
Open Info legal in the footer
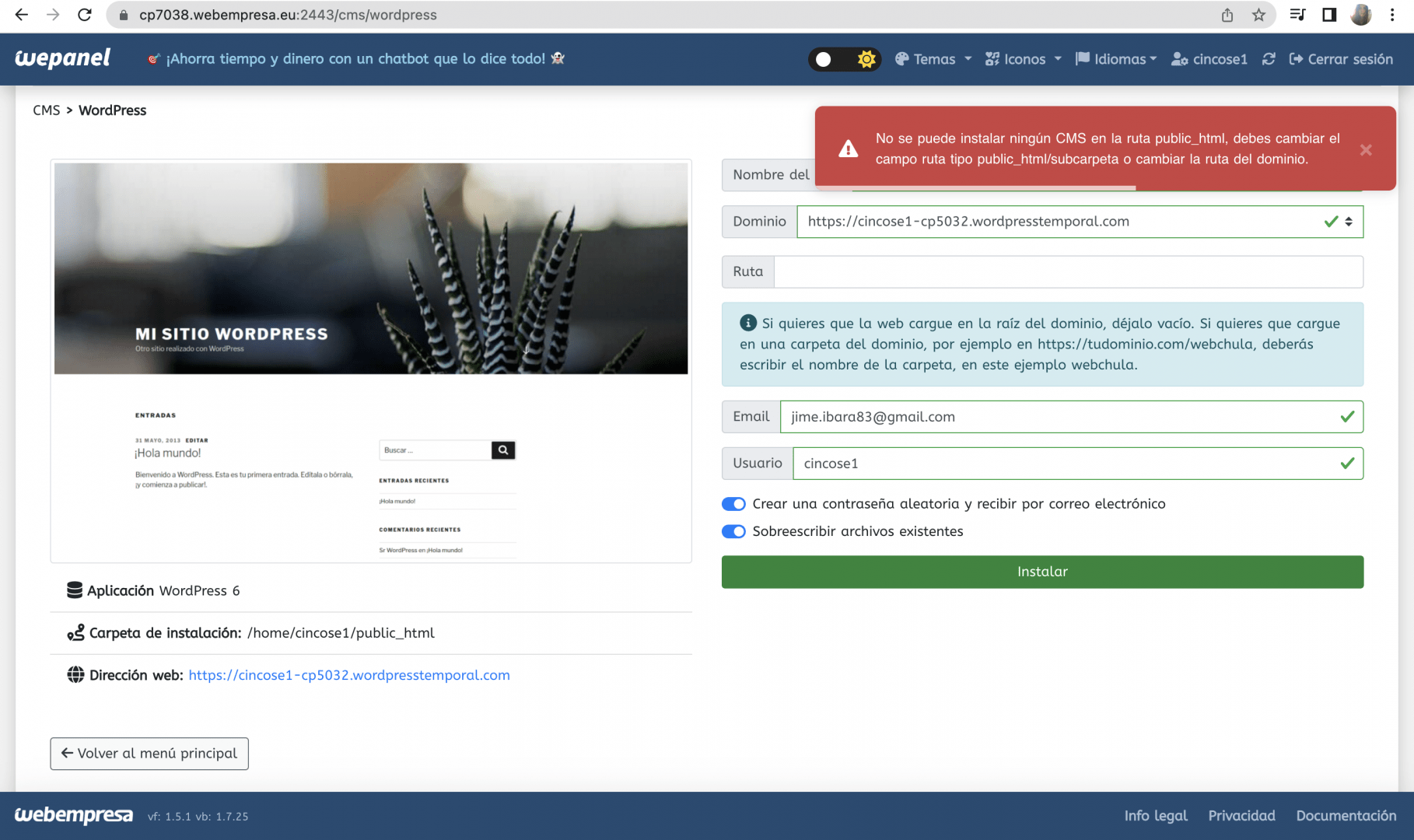pyautogui.click(x=1156, y=815)
